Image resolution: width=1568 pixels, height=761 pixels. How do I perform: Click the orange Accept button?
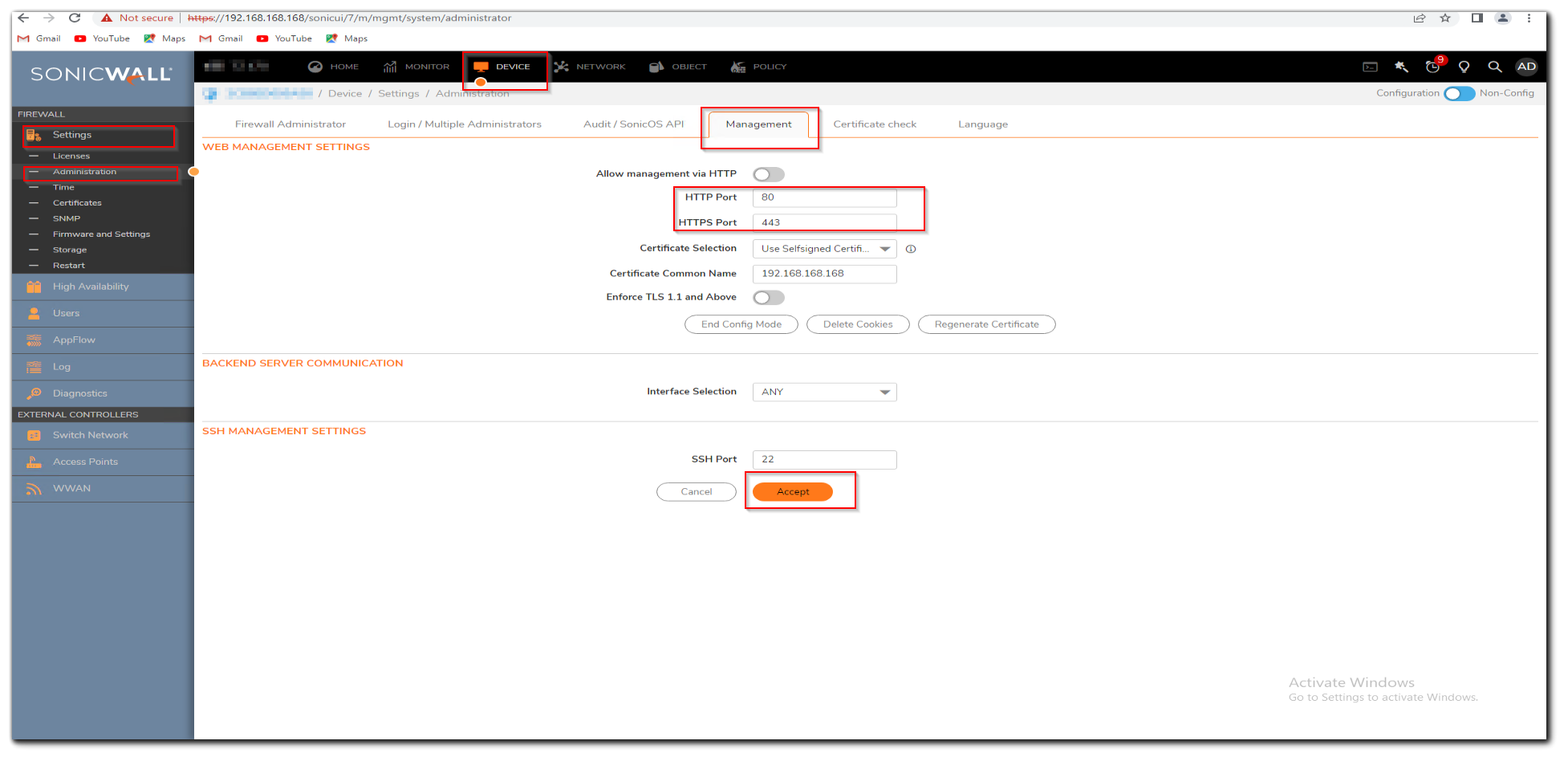point(793,492)
